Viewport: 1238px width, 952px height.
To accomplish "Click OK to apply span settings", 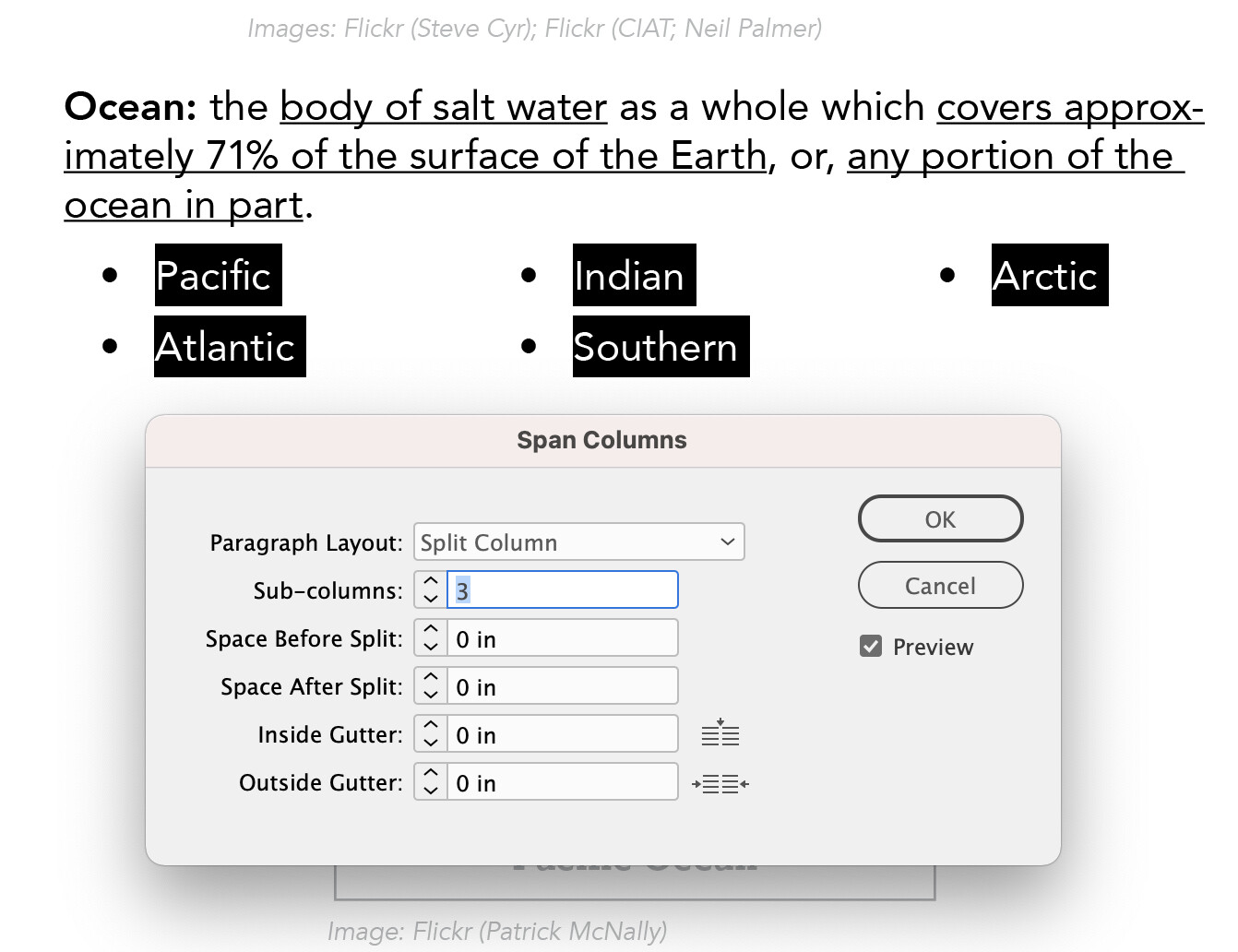I will (940, 518).
